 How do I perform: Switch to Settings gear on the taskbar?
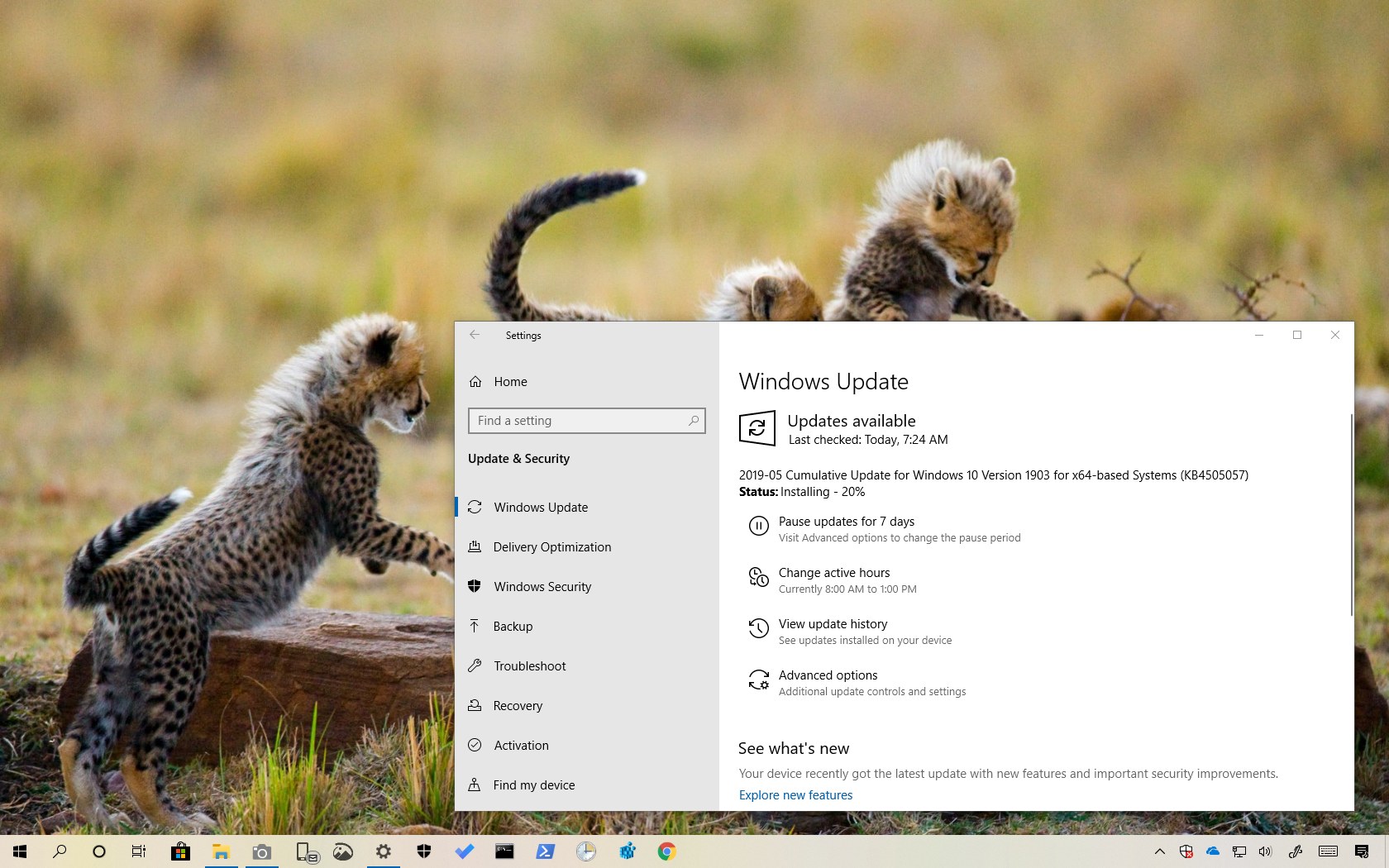click(x=384, y=851)
